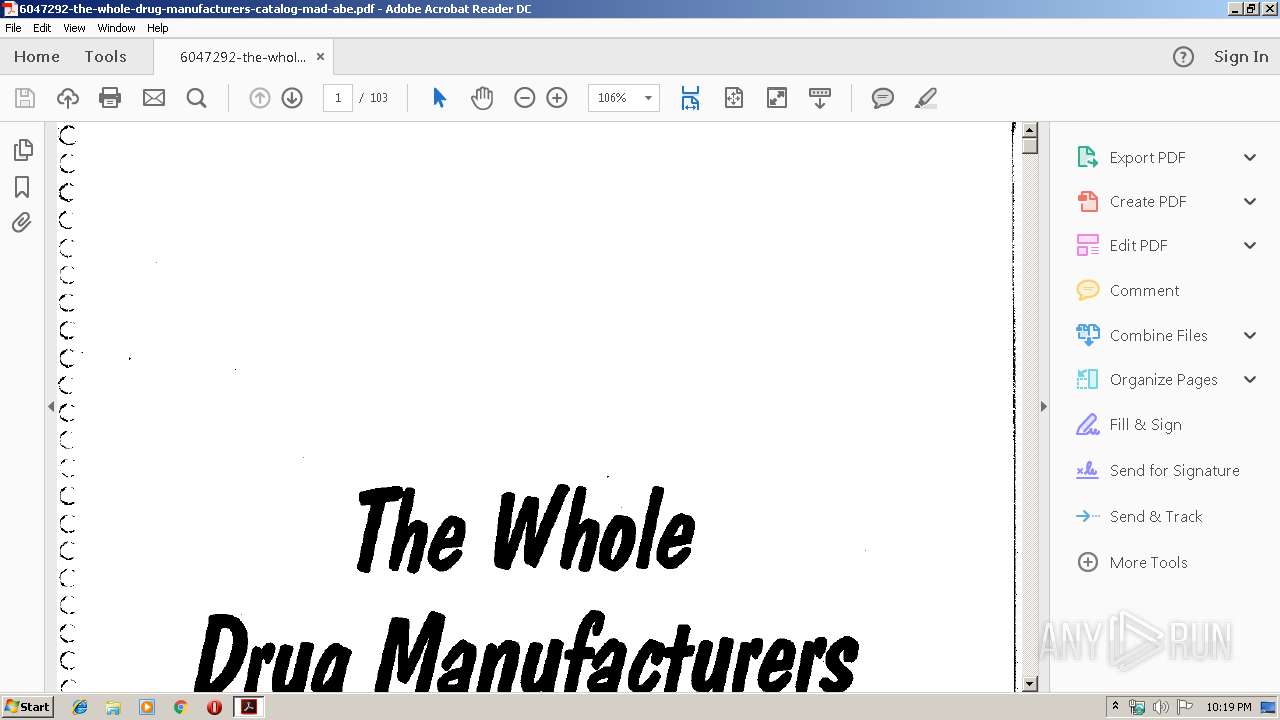Image resolution: width=1280 pixels, height=720 pixels.
Task: Open the Edit menu
Action: (x=42, y=28)
